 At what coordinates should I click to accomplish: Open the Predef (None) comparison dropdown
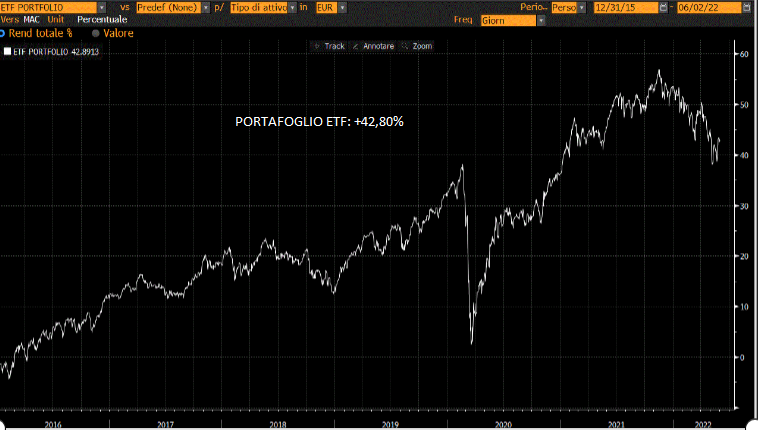pyautogui.click(x=205, y=7)
